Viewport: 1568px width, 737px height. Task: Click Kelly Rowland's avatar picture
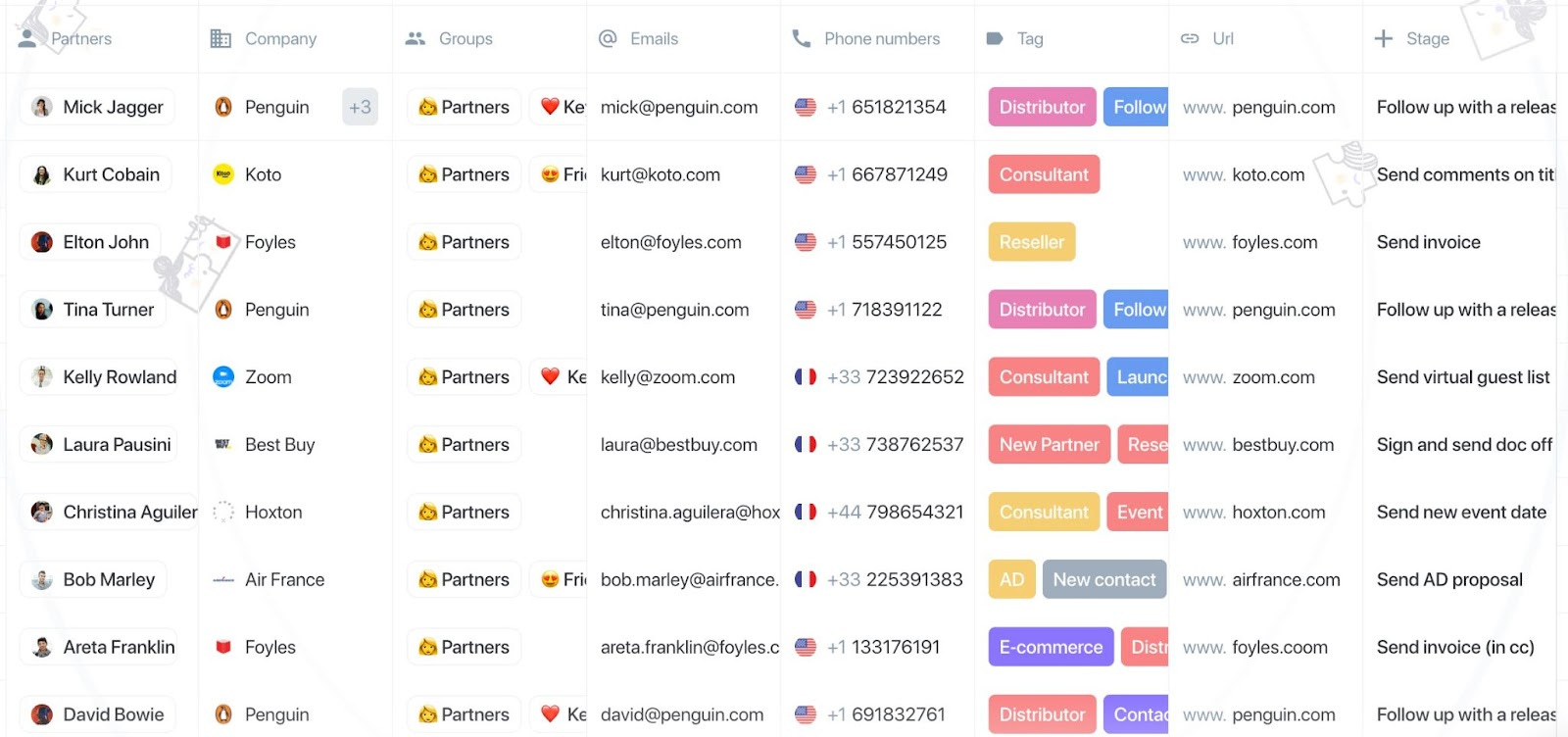pyautogui.click(x=42, y=377)
